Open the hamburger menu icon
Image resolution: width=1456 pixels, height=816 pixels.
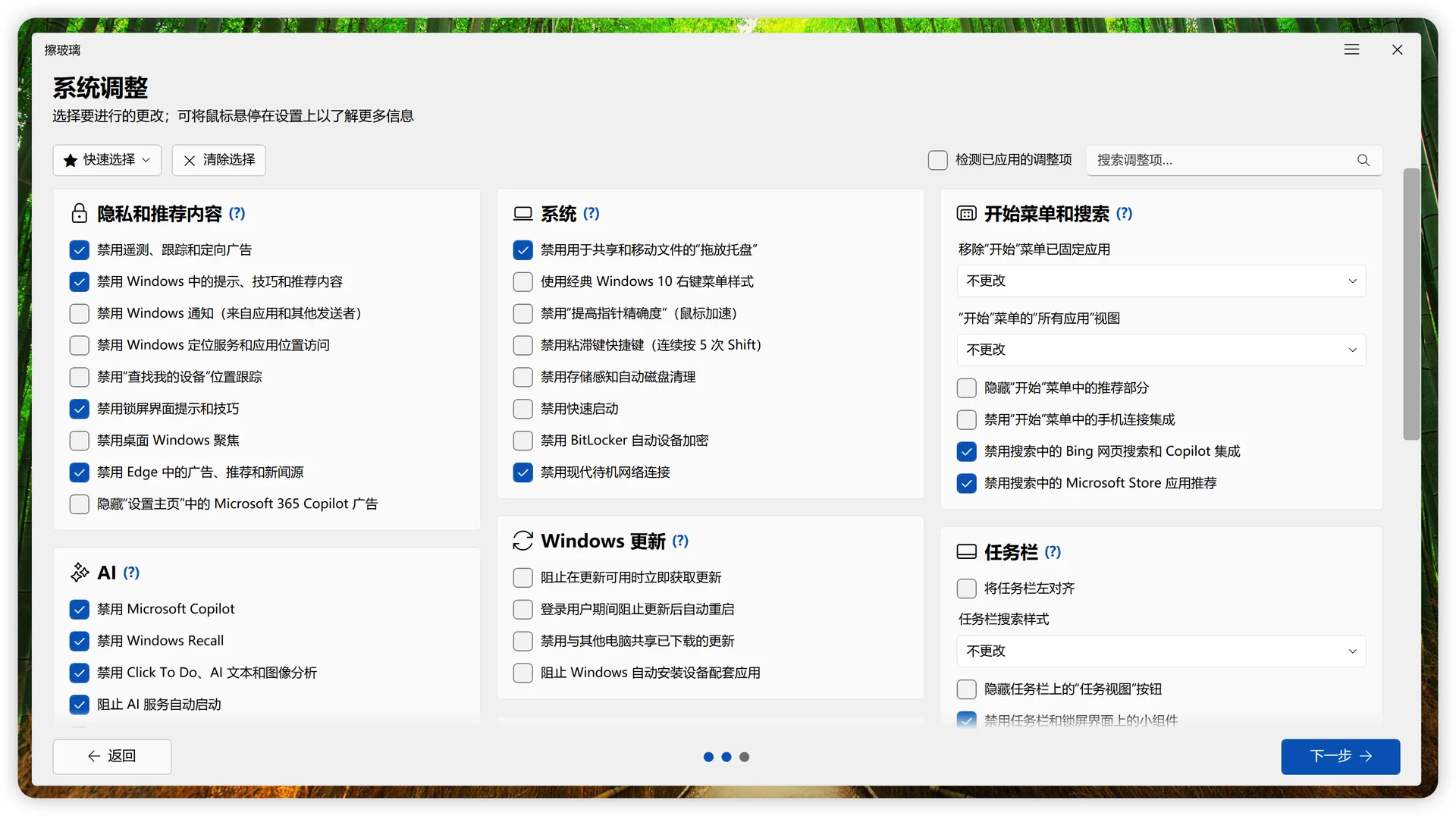click(x=1351, y=49)
